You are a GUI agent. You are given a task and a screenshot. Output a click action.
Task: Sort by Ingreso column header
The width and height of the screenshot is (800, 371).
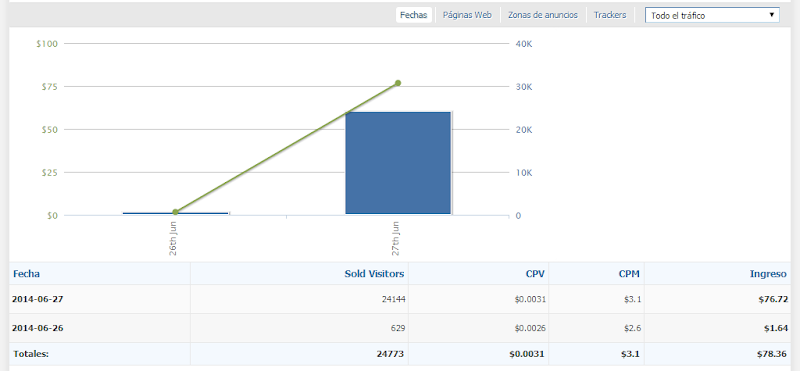click(x=768, y=274)
